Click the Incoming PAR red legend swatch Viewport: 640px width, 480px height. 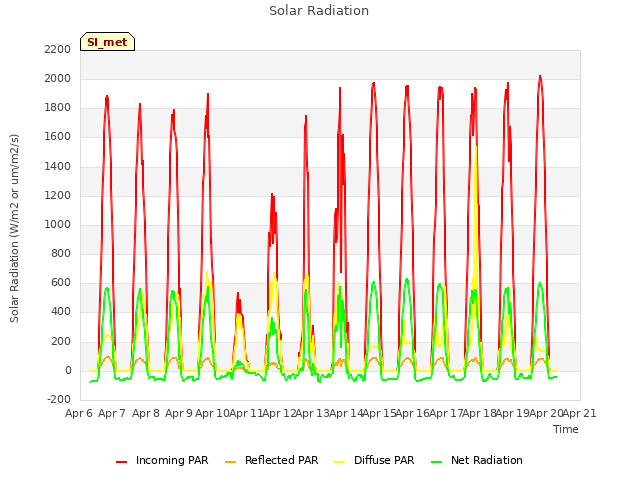(x=121, y=461)
